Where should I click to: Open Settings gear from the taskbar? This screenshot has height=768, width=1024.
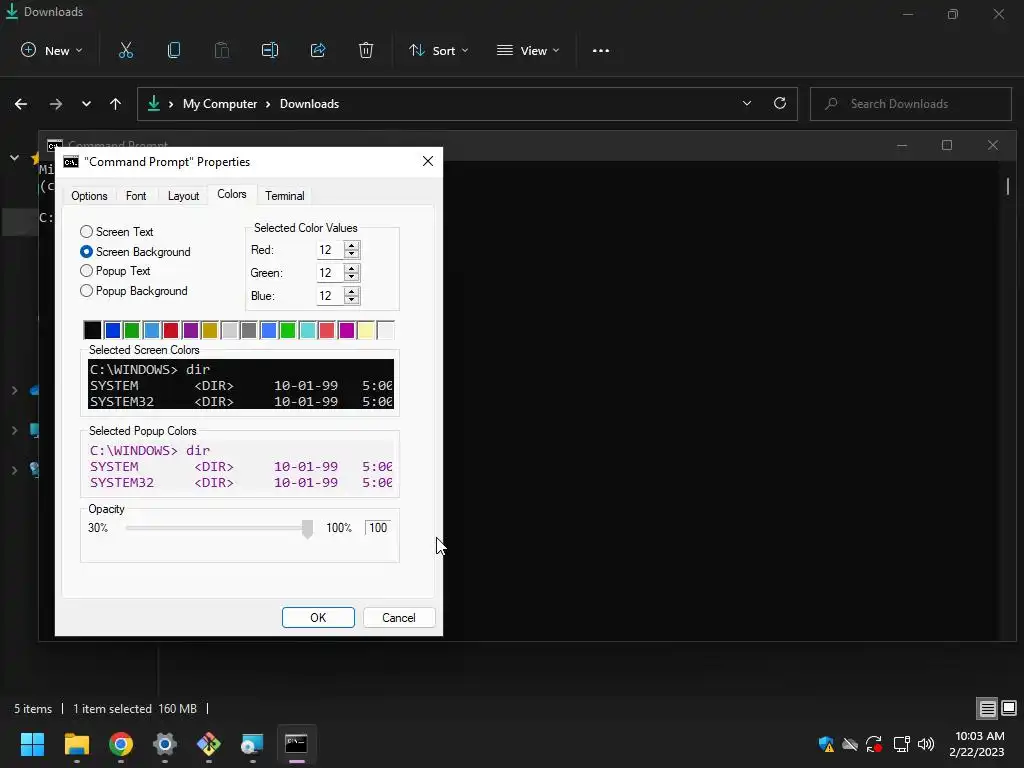(165, 744)
